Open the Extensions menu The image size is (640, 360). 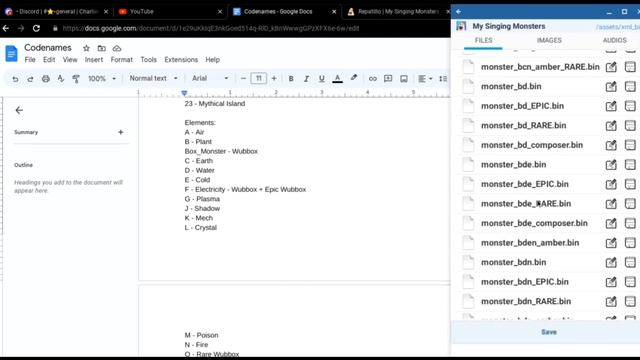pos(181,60)
